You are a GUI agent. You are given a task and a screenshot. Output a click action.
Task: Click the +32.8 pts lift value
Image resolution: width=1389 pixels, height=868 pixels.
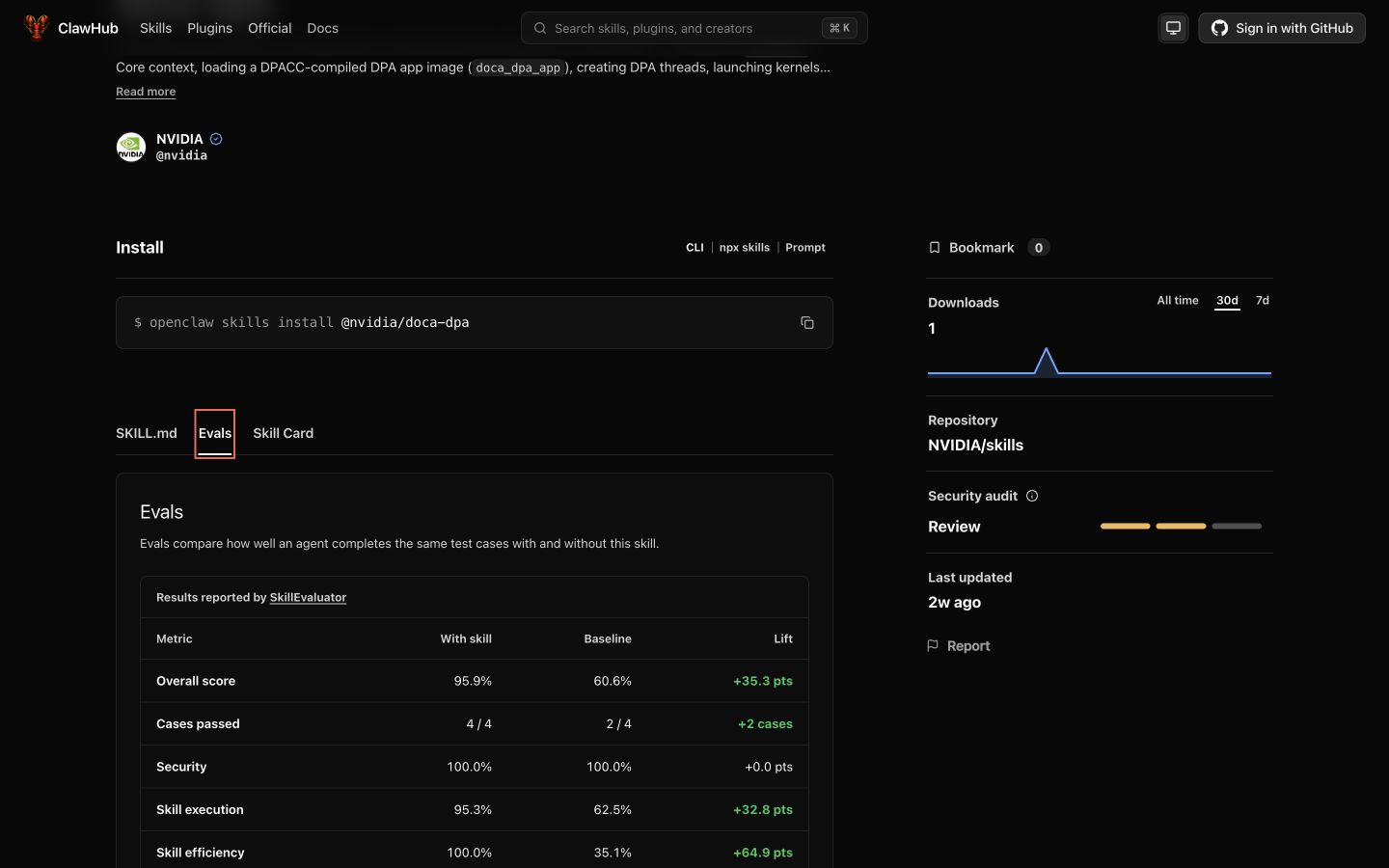click(x=763, y=810)
